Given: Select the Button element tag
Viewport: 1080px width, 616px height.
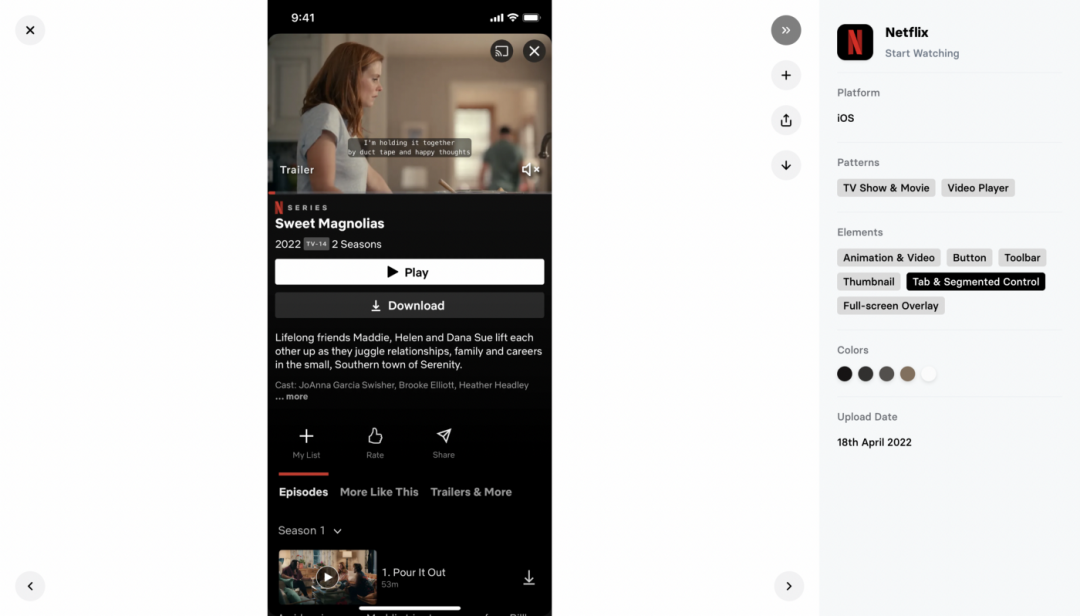Looking at the screenshot, I should coord(969,258).
